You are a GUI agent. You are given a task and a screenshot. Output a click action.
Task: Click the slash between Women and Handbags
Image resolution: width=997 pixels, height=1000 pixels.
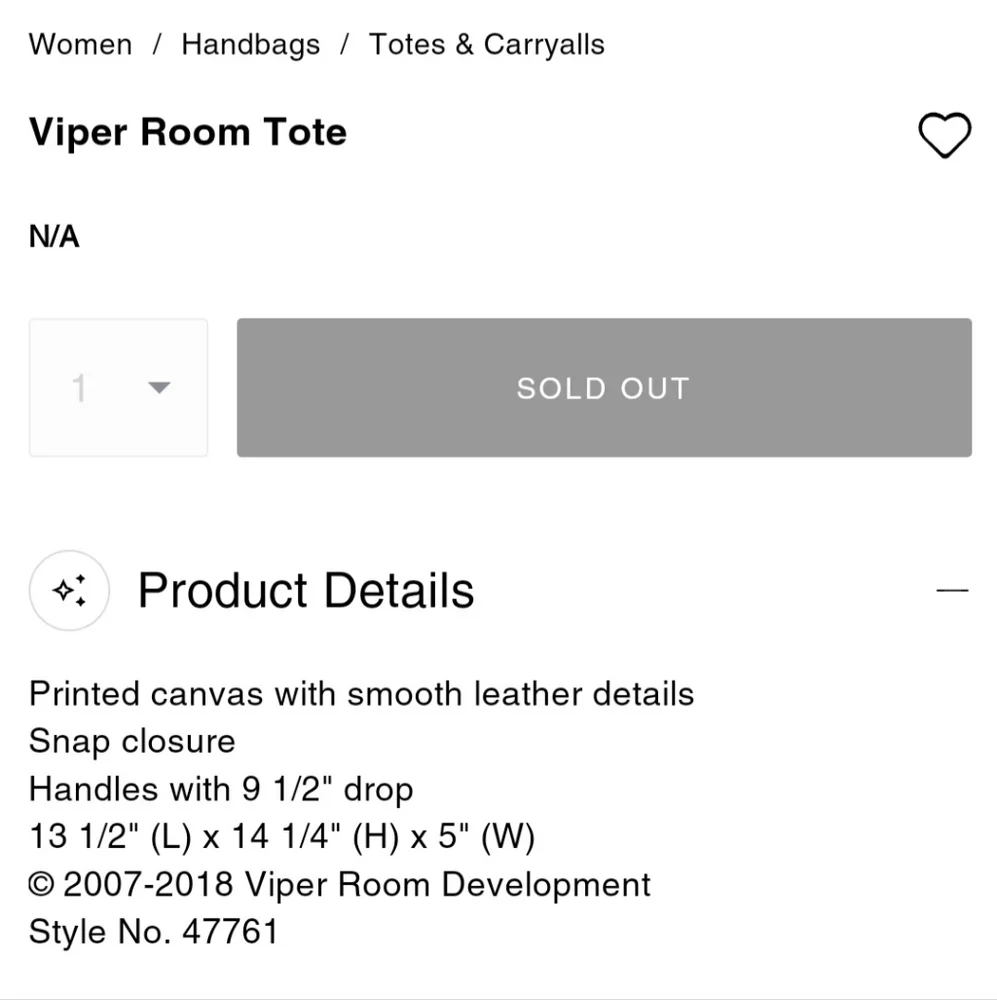[157, 45]
